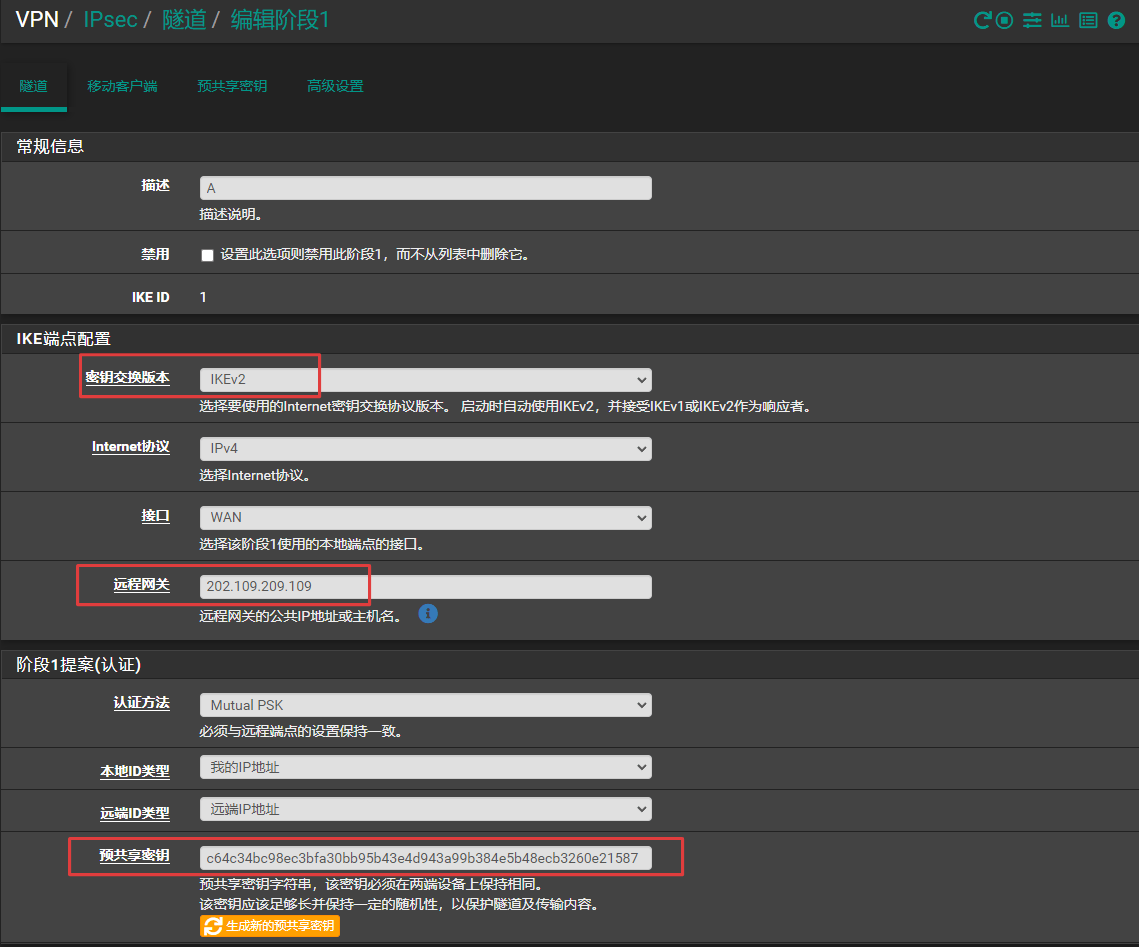Open the IKEv2 key exchange version dropdown
Viewport: 1139px width, 947px height.
[x=425, y=380]
